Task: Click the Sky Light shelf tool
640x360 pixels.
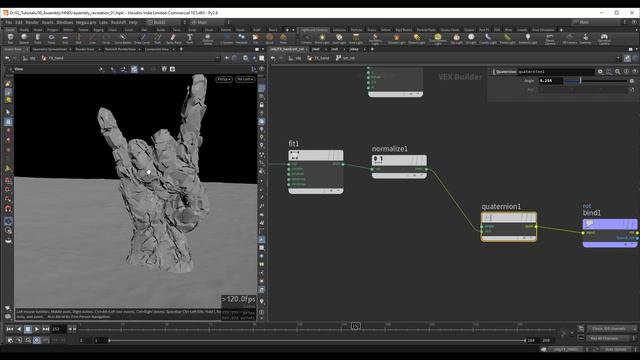Action: coord(456,38)
